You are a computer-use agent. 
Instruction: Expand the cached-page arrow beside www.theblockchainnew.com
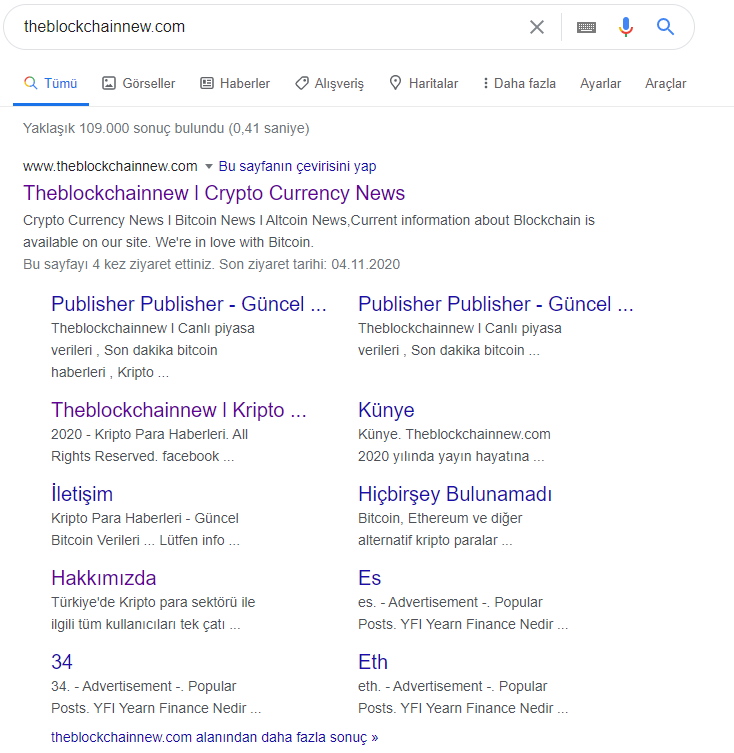pyautogui.click(x=209, y=166)
